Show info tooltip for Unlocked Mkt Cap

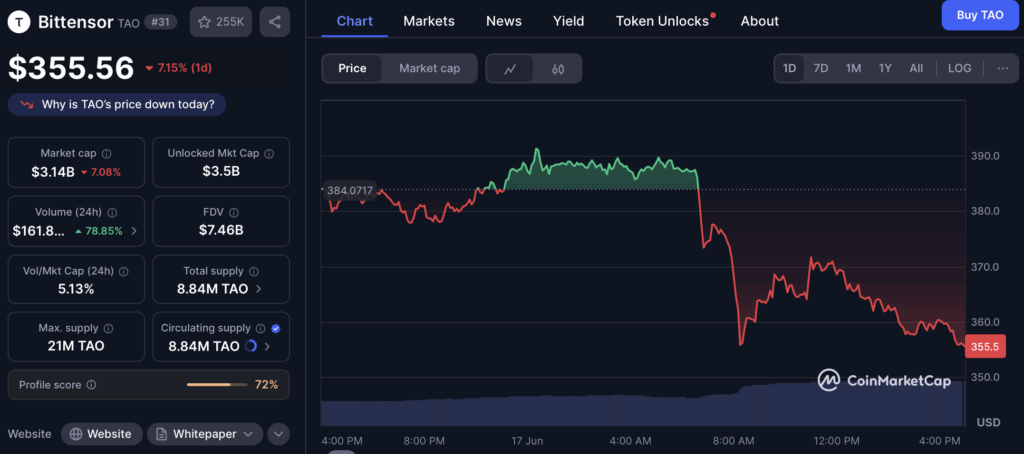point(269,154)
